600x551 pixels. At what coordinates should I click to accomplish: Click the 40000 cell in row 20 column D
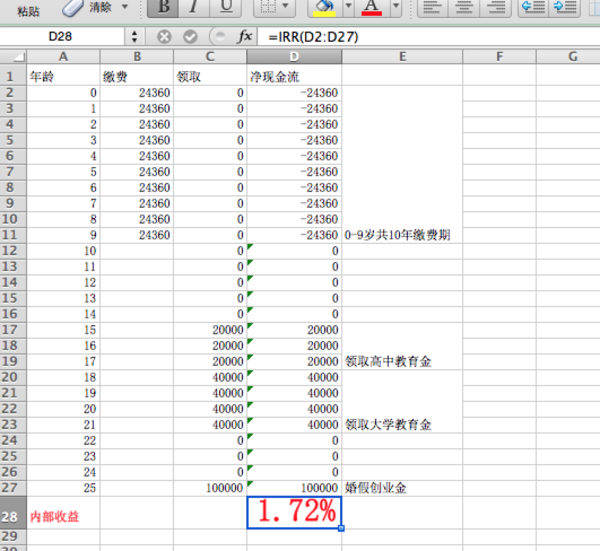point(294,377)
